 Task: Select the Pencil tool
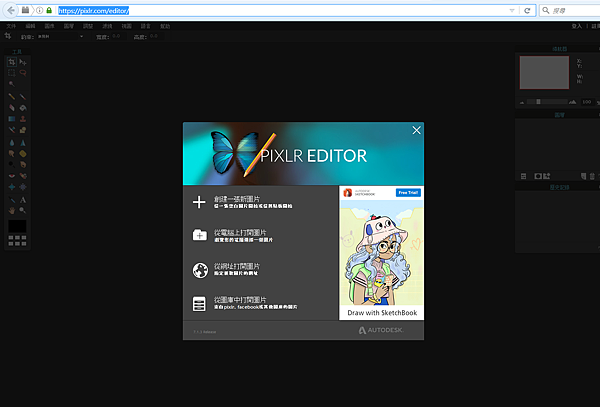(12, 96)
